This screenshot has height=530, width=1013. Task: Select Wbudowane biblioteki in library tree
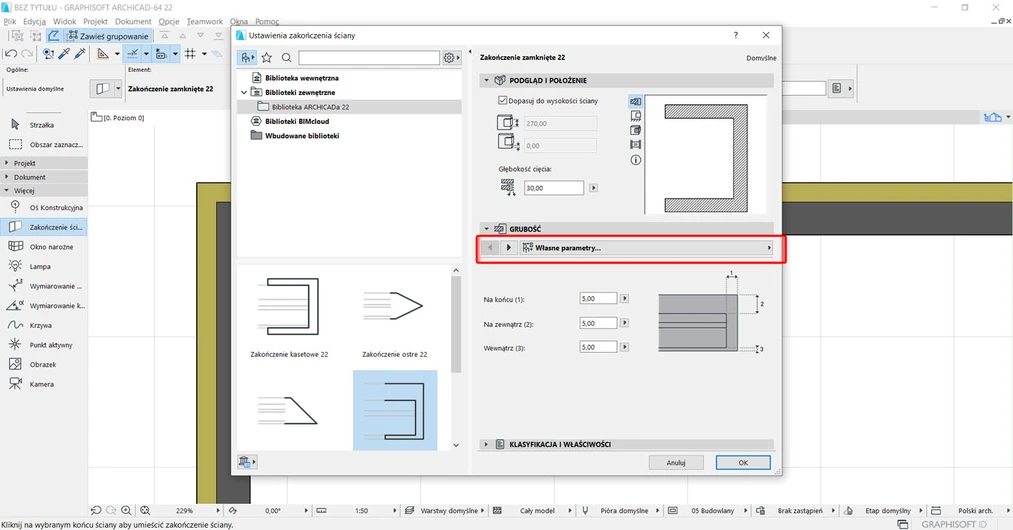click(x=302, y=136)
